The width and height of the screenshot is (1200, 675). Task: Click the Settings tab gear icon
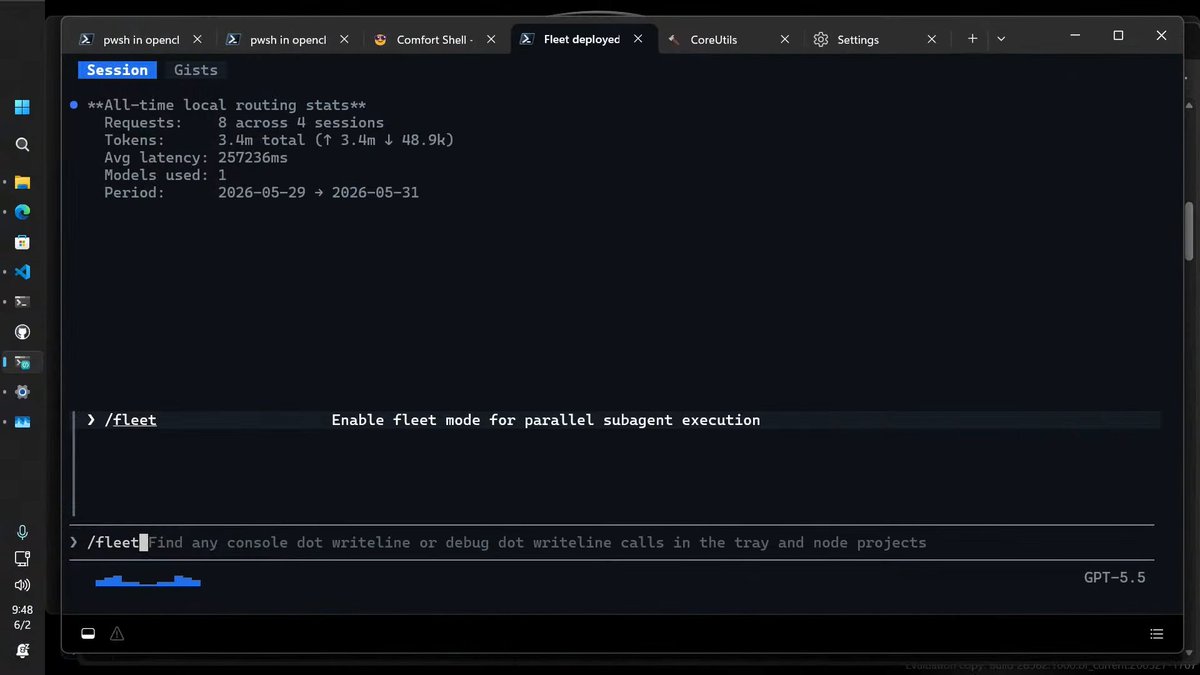pyautogui.click(x=821, y=39)
